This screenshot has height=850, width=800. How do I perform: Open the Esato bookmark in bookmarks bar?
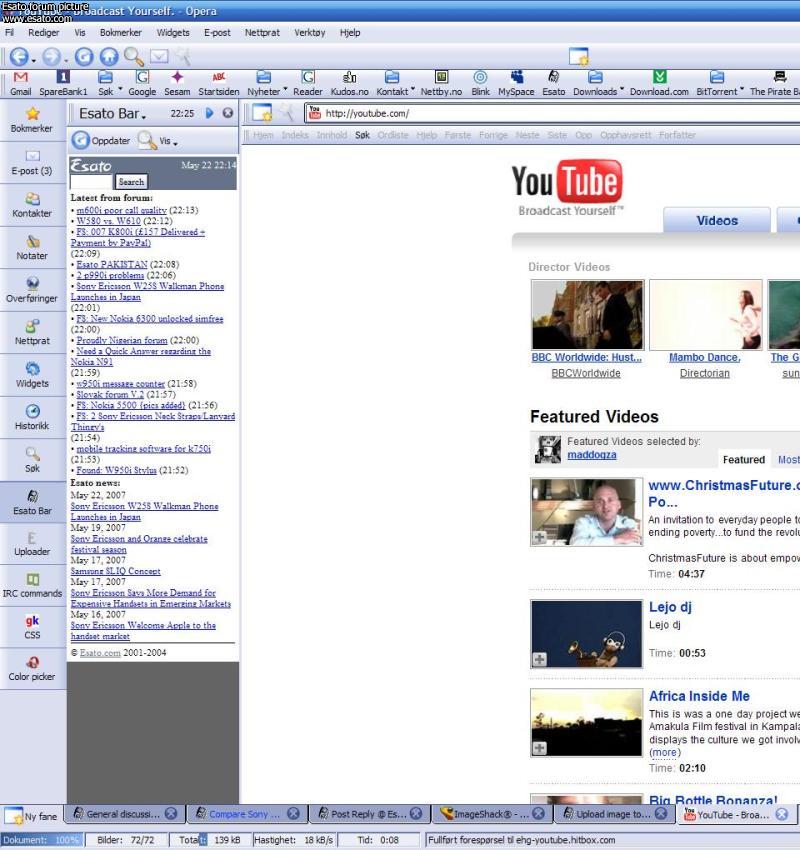(553, 83)
